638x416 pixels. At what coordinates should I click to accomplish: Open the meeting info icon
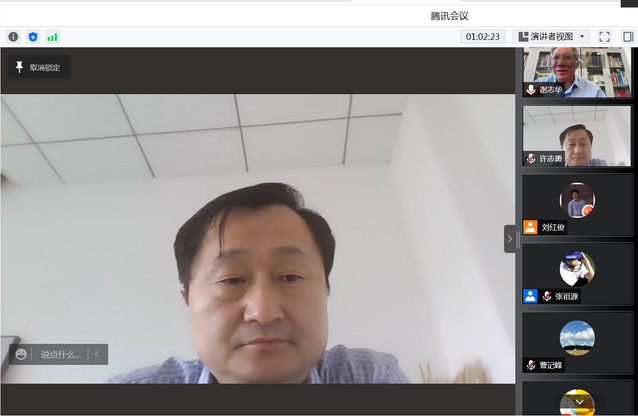13,37
